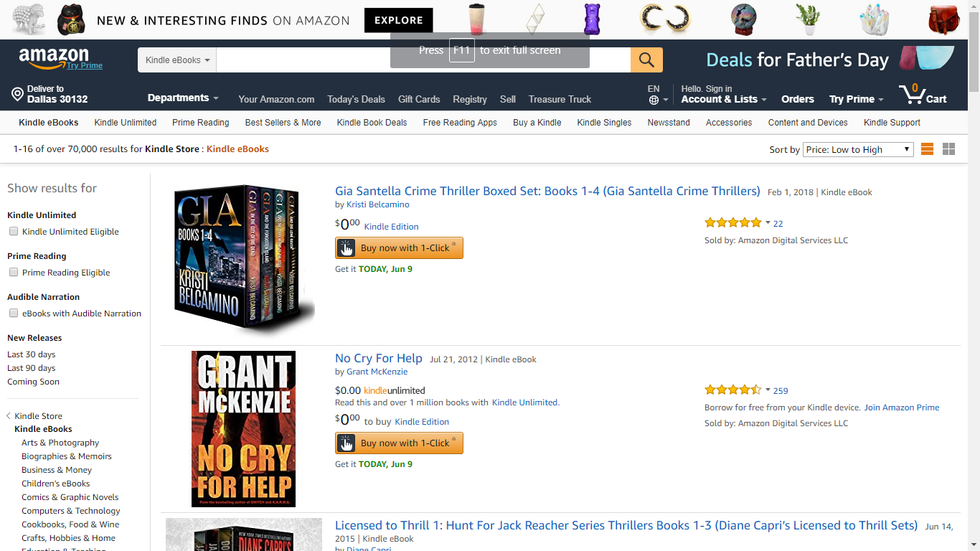Open the No Cry For Help title link
Viewport: 980px width, 551px height.
tap(378, 358)
